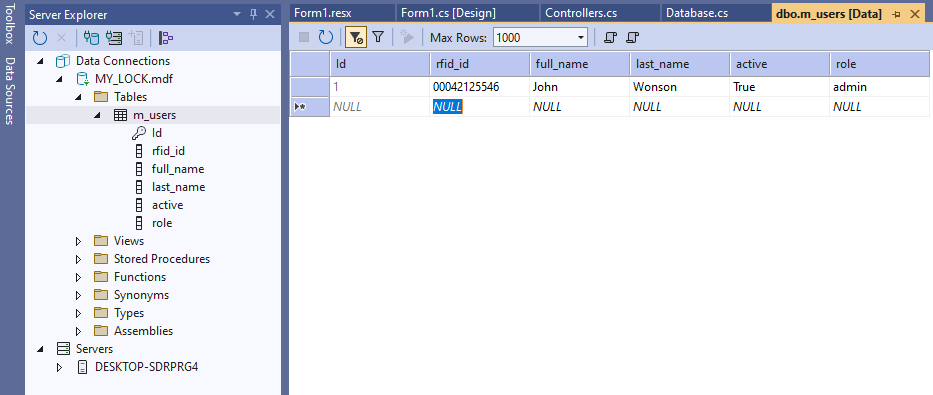Image resolution: width=933 pixels, height=395 pixels.
Task: Close the Server Explorer panel
Action: [x=270, y=14]
